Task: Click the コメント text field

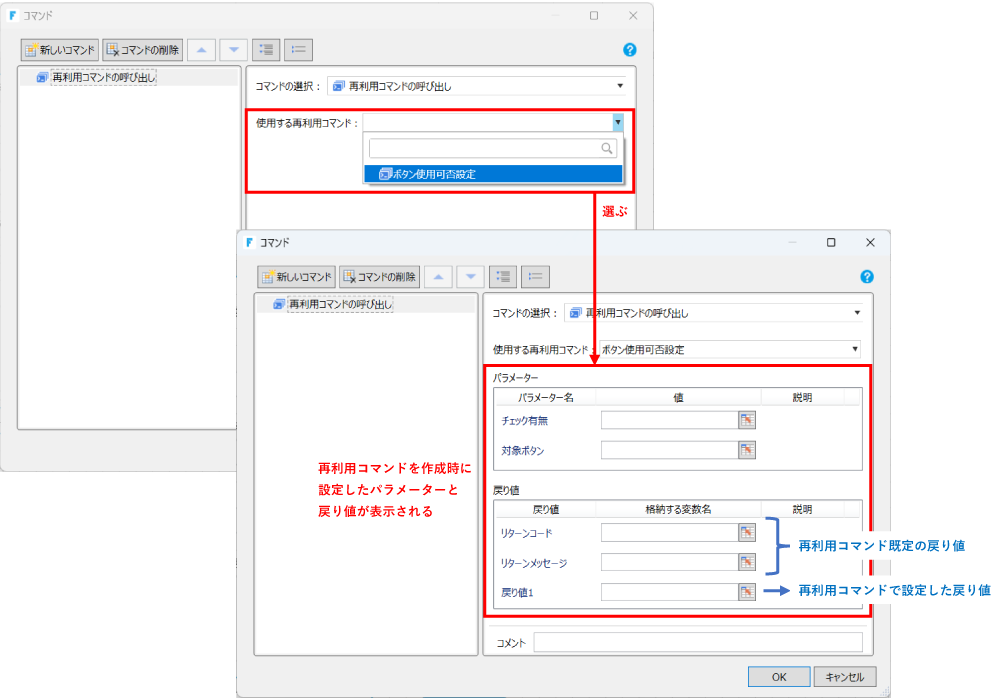Action: point(697,643)
